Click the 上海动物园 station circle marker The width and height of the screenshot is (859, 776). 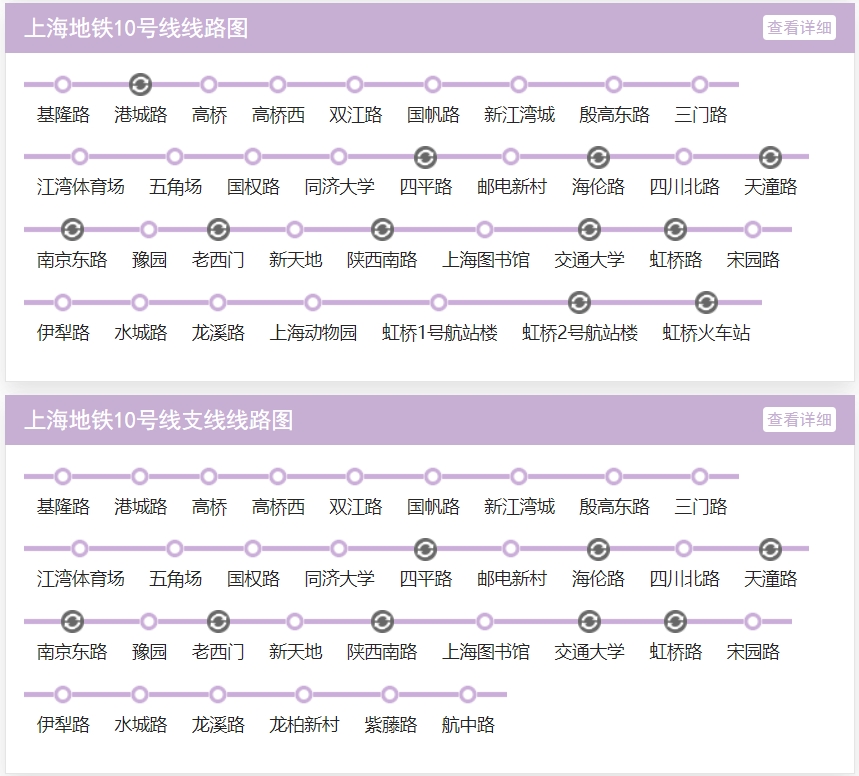coord(313,302)
